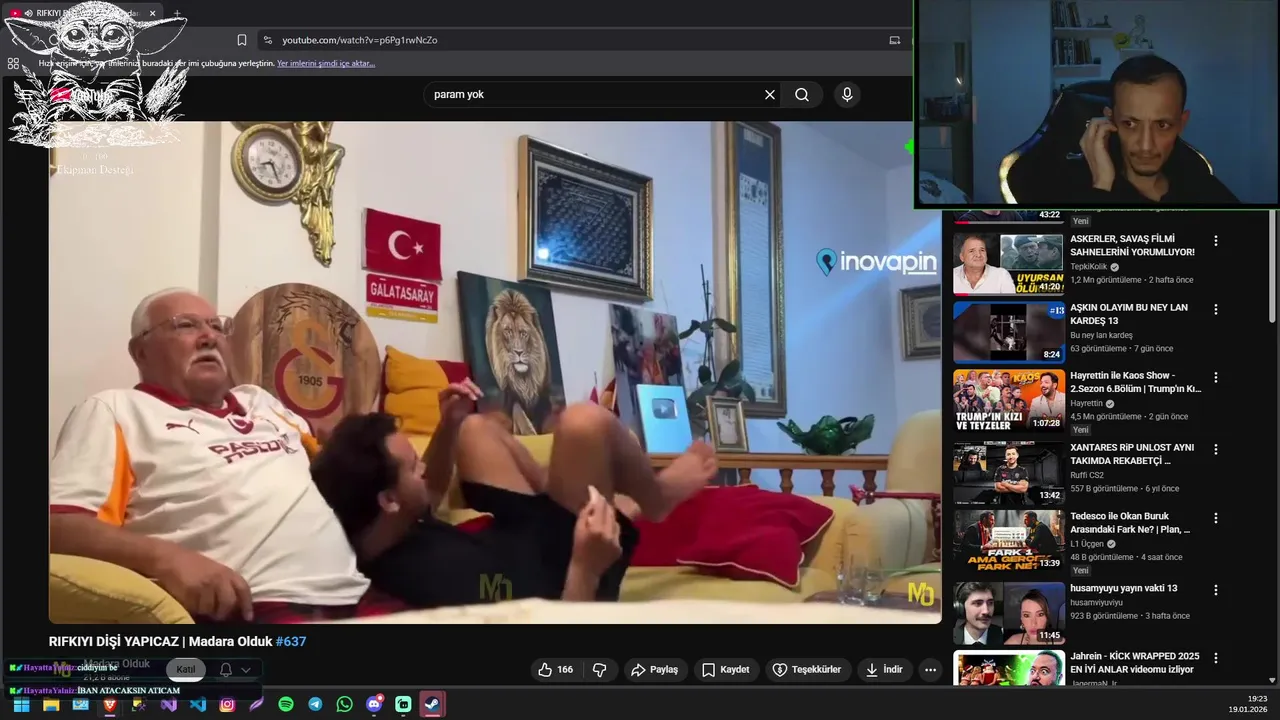
Task: Open the bookmarks bar apps grid icon
Action: [x=13, y=63]
